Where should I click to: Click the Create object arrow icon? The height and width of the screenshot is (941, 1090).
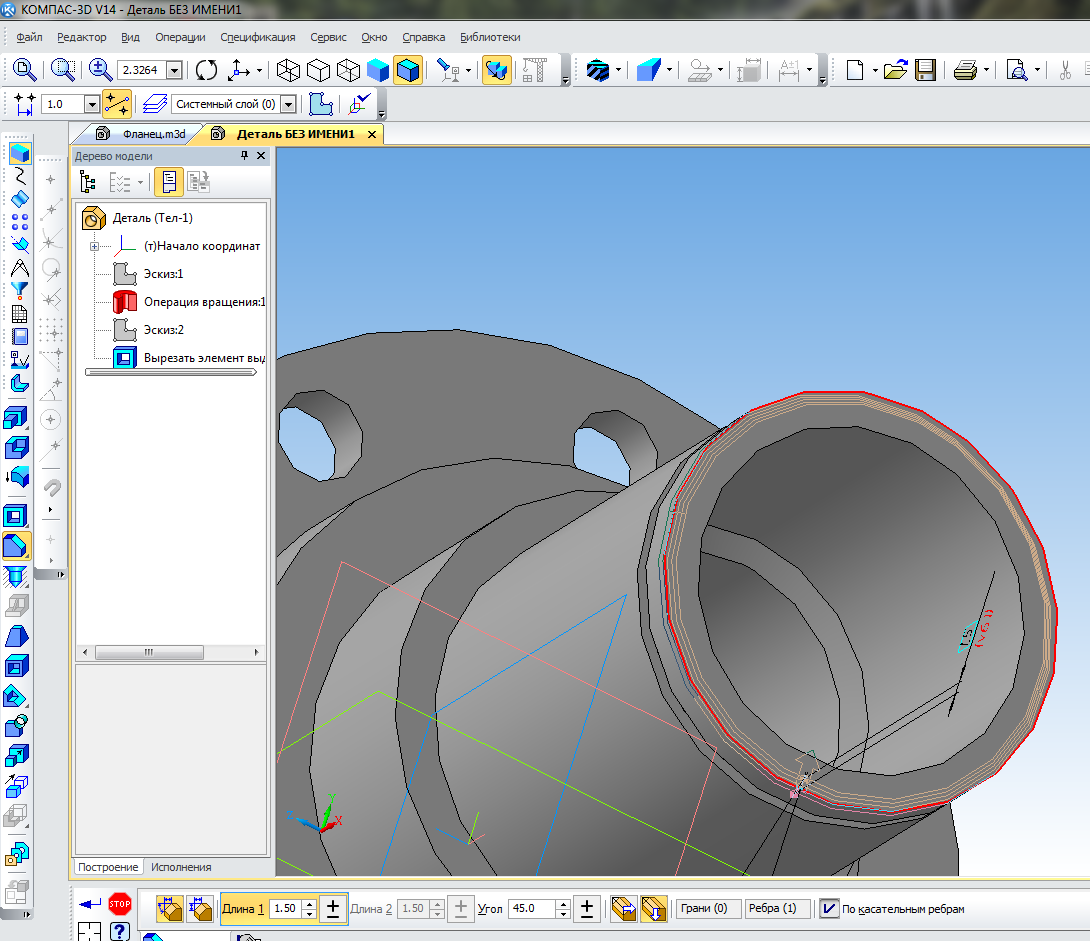(x=90, y=904)
